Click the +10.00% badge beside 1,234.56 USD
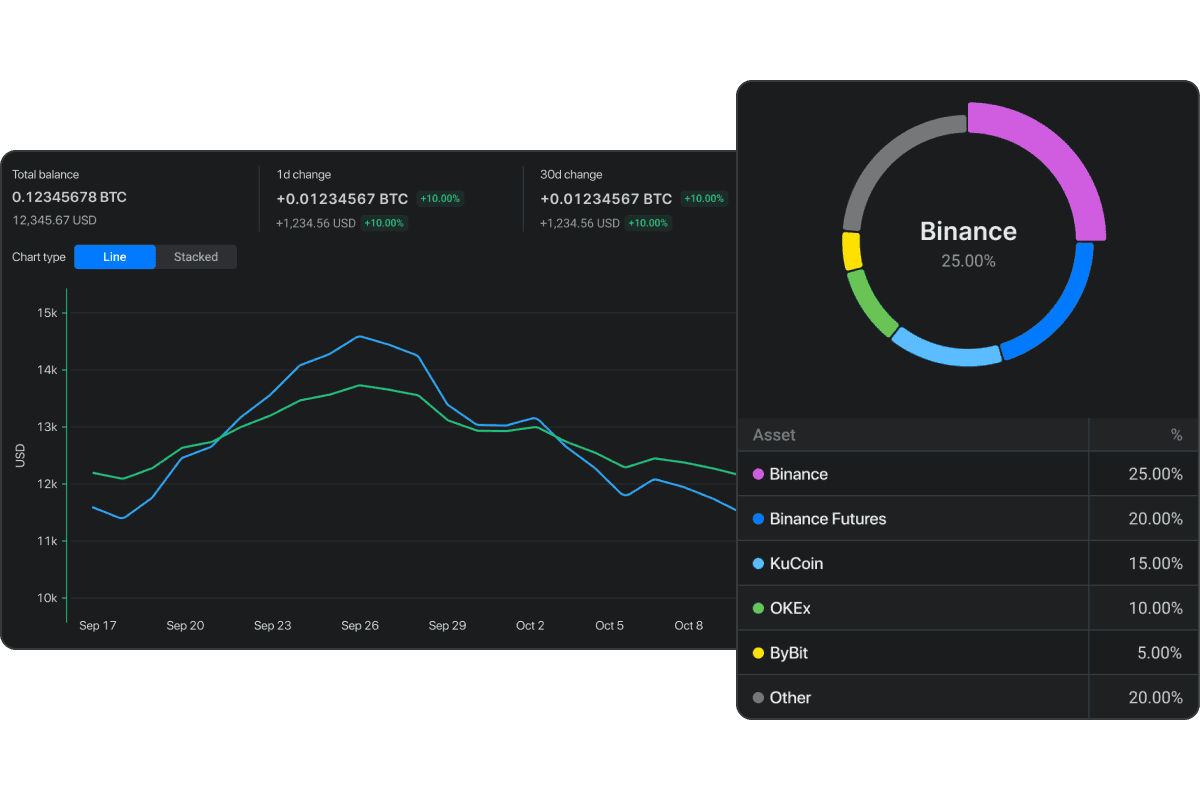Viewport: 1200px width, 800px height. [384, 223]
